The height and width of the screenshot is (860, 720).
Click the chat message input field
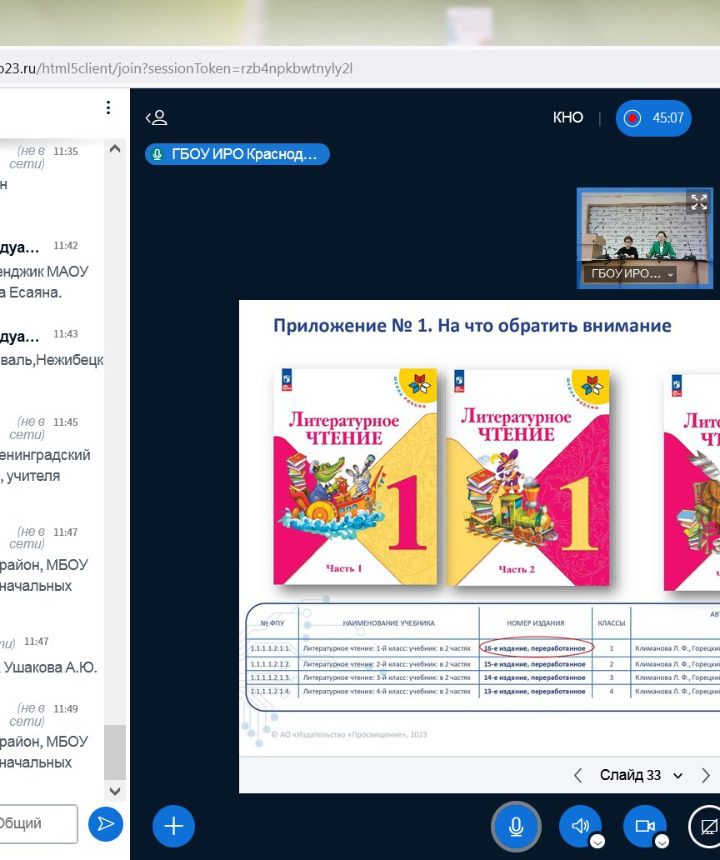(x=38, y=824)
